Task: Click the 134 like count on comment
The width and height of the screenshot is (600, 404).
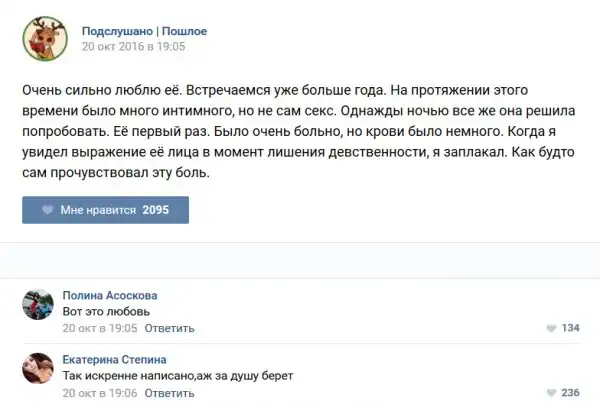Action: 570,328
